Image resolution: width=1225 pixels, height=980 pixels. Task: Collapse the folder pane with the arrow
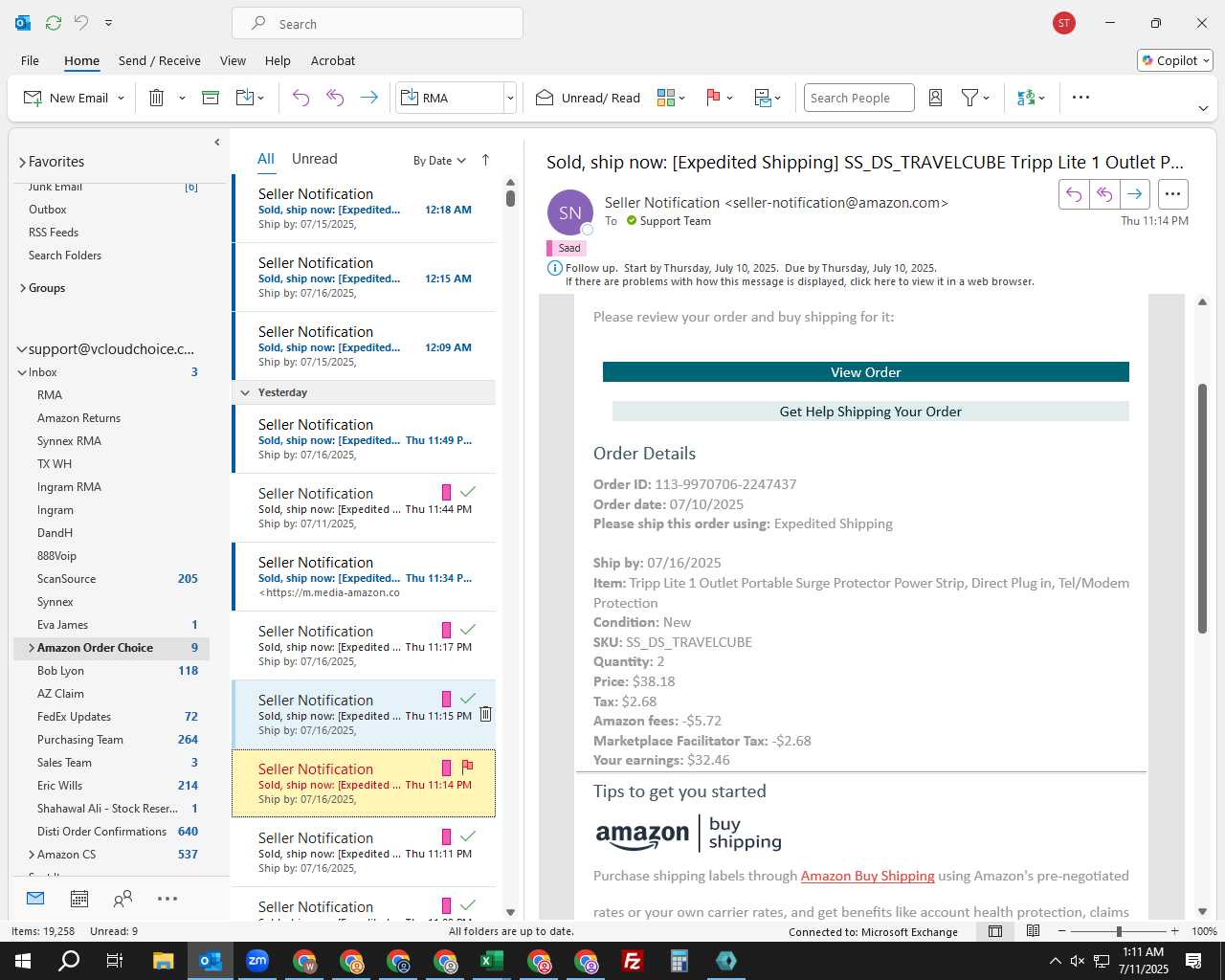tap(217, 143)
